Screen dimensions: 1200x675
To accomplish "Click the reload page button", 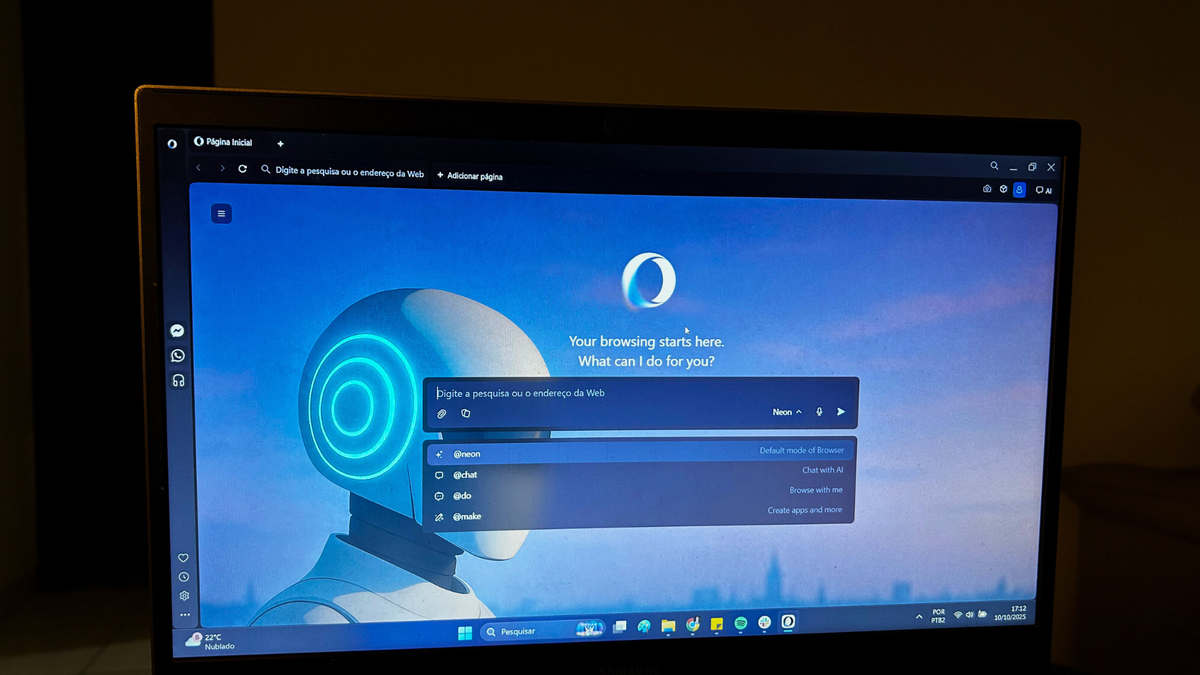I will [242, 169].
